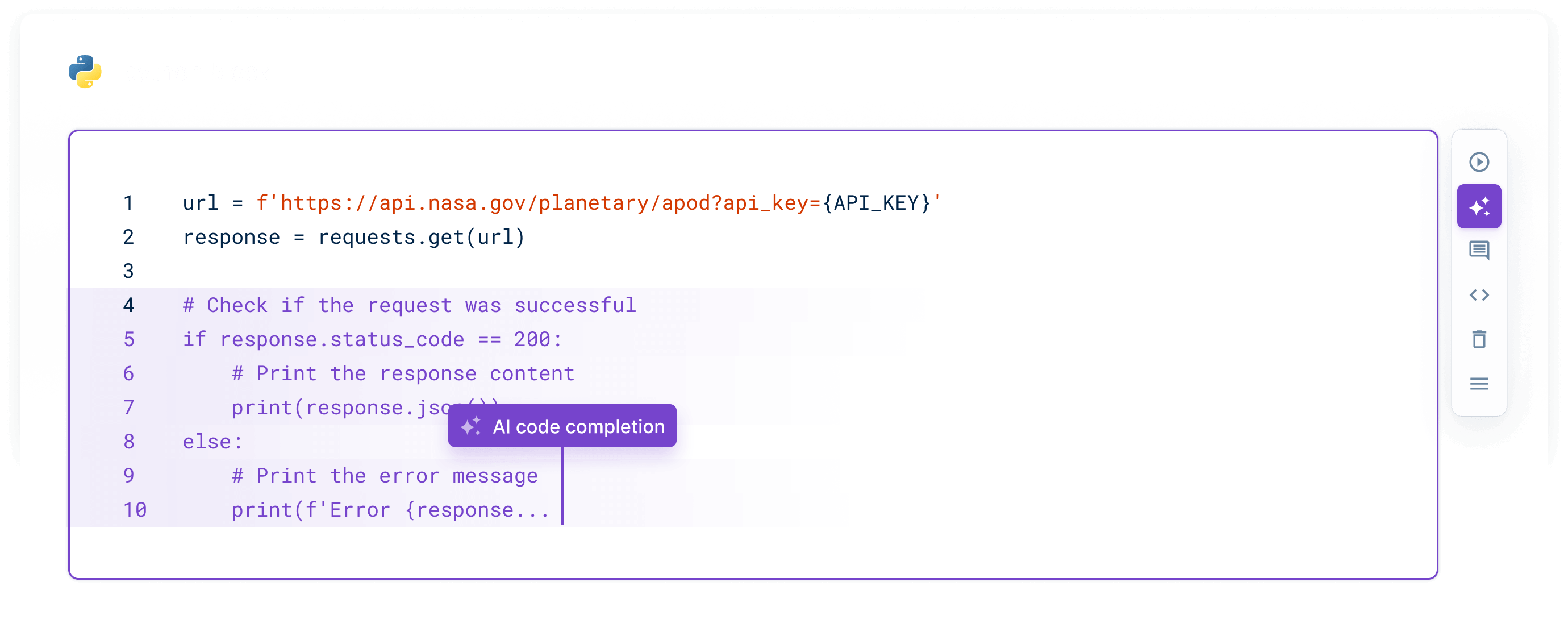Run the cell with the play icon

(x=1478, y=161)
